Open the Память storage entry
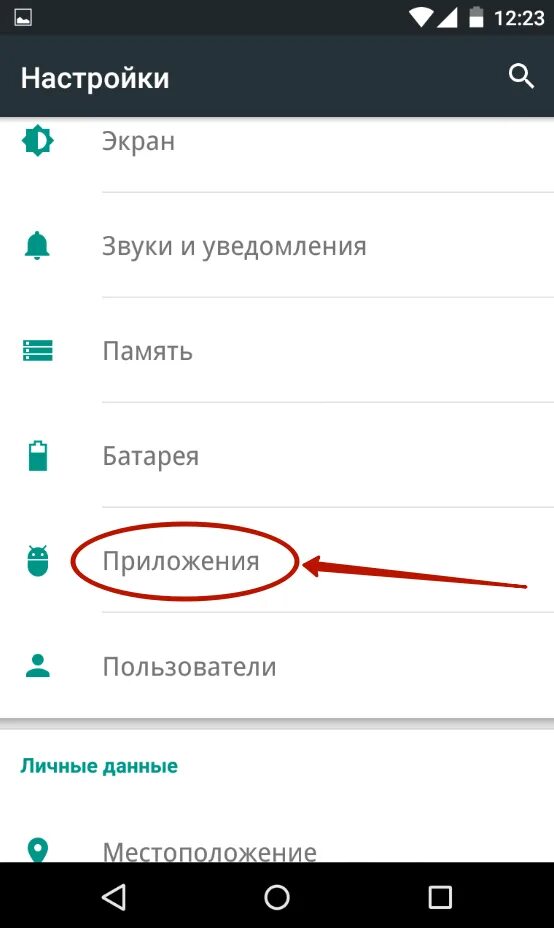The height and width of the screenshot is (928, 554). click(277, 350)
